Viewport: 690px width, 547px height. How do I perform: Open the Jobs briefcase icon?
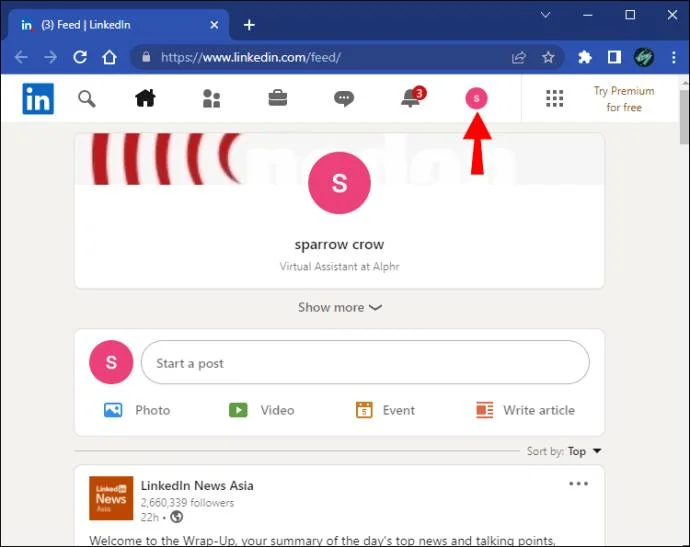point(278,98)
